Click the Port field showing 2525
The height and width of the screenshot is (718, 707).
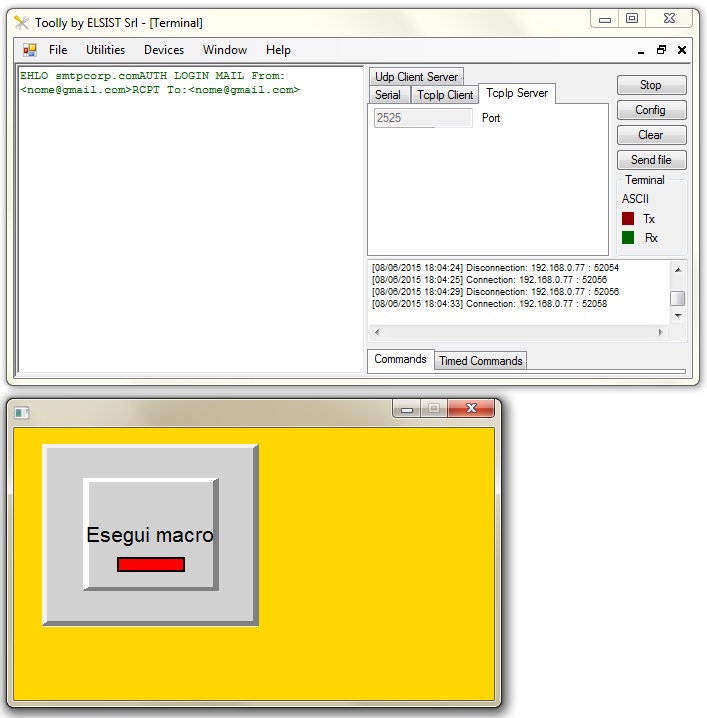click(423, 118)
